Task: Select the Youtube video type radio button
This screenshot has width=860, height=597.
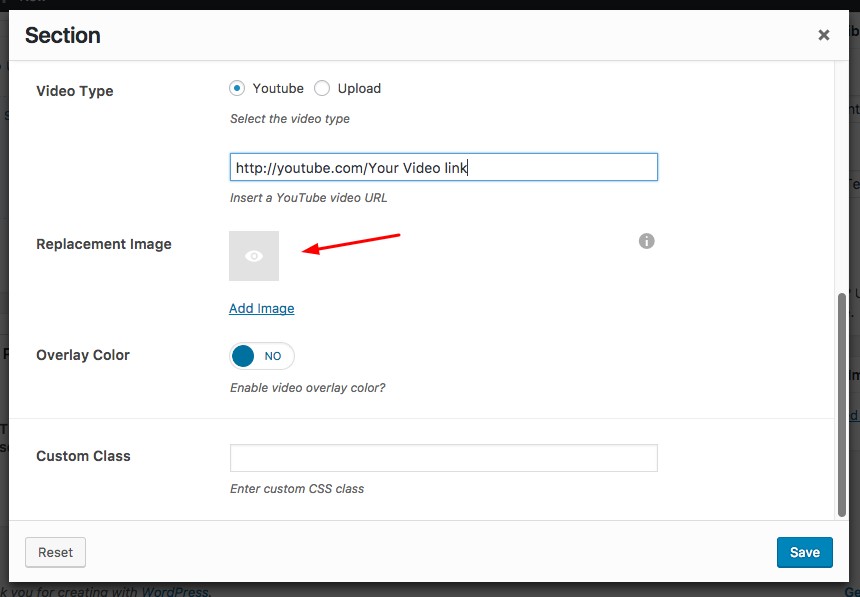Action: tap(237, 88)
